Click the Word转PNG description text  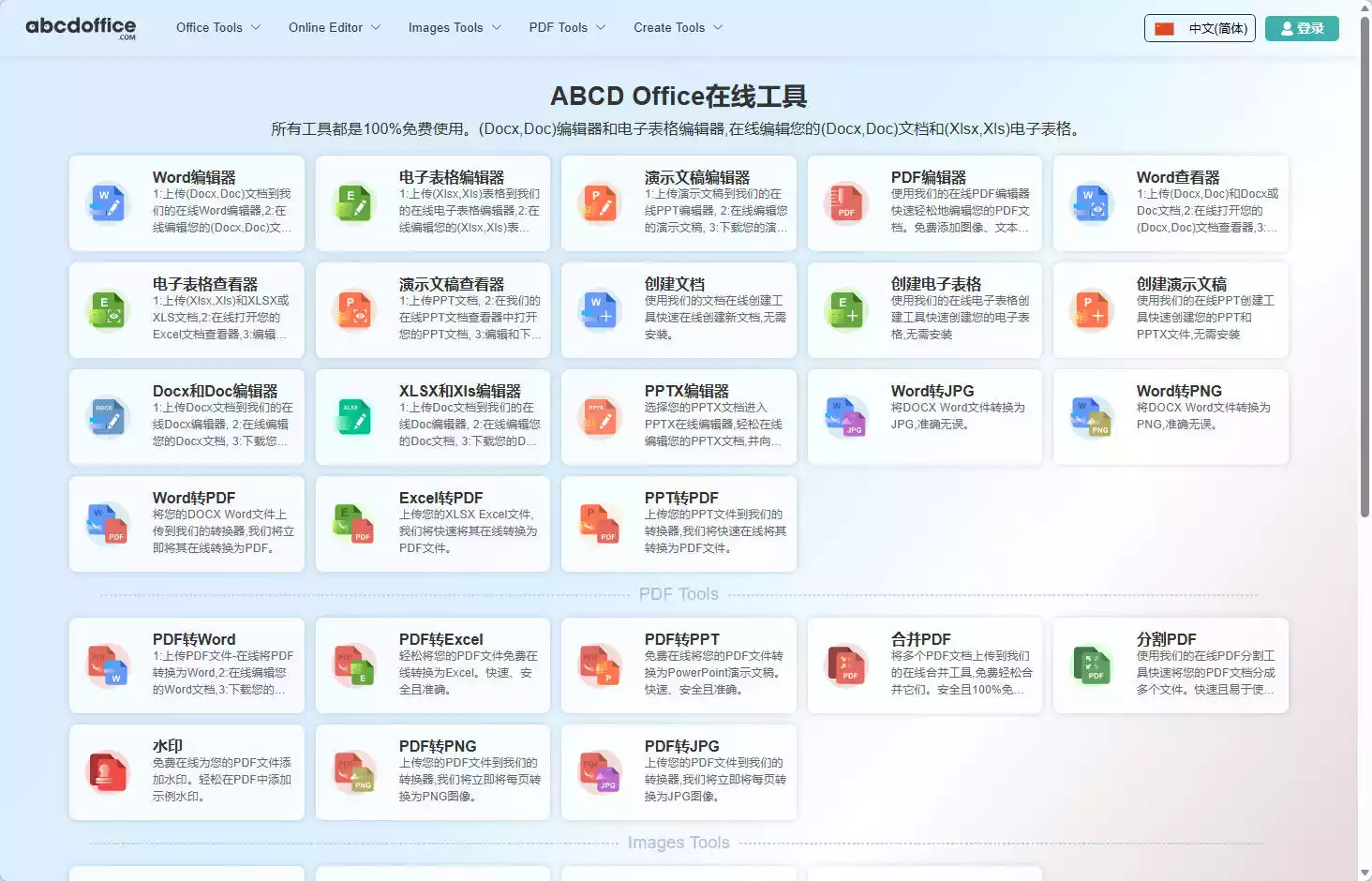(1203, 416)
